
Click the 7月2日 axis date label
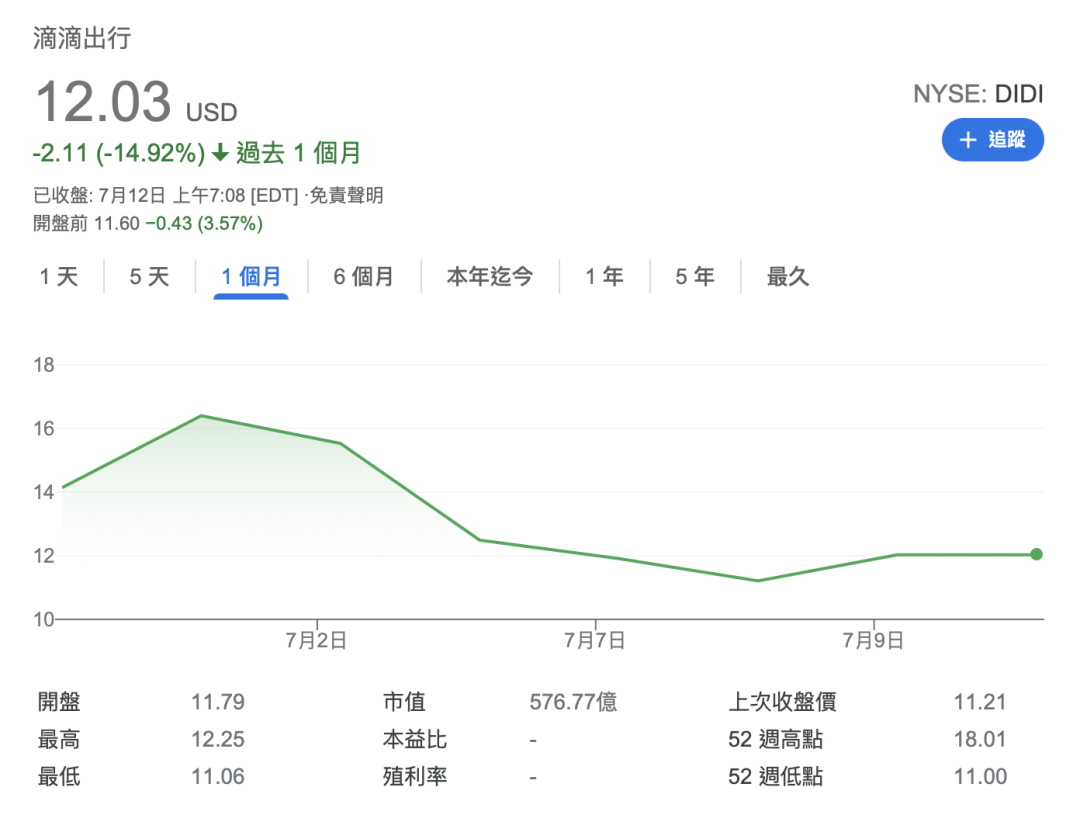click(315, 641)
